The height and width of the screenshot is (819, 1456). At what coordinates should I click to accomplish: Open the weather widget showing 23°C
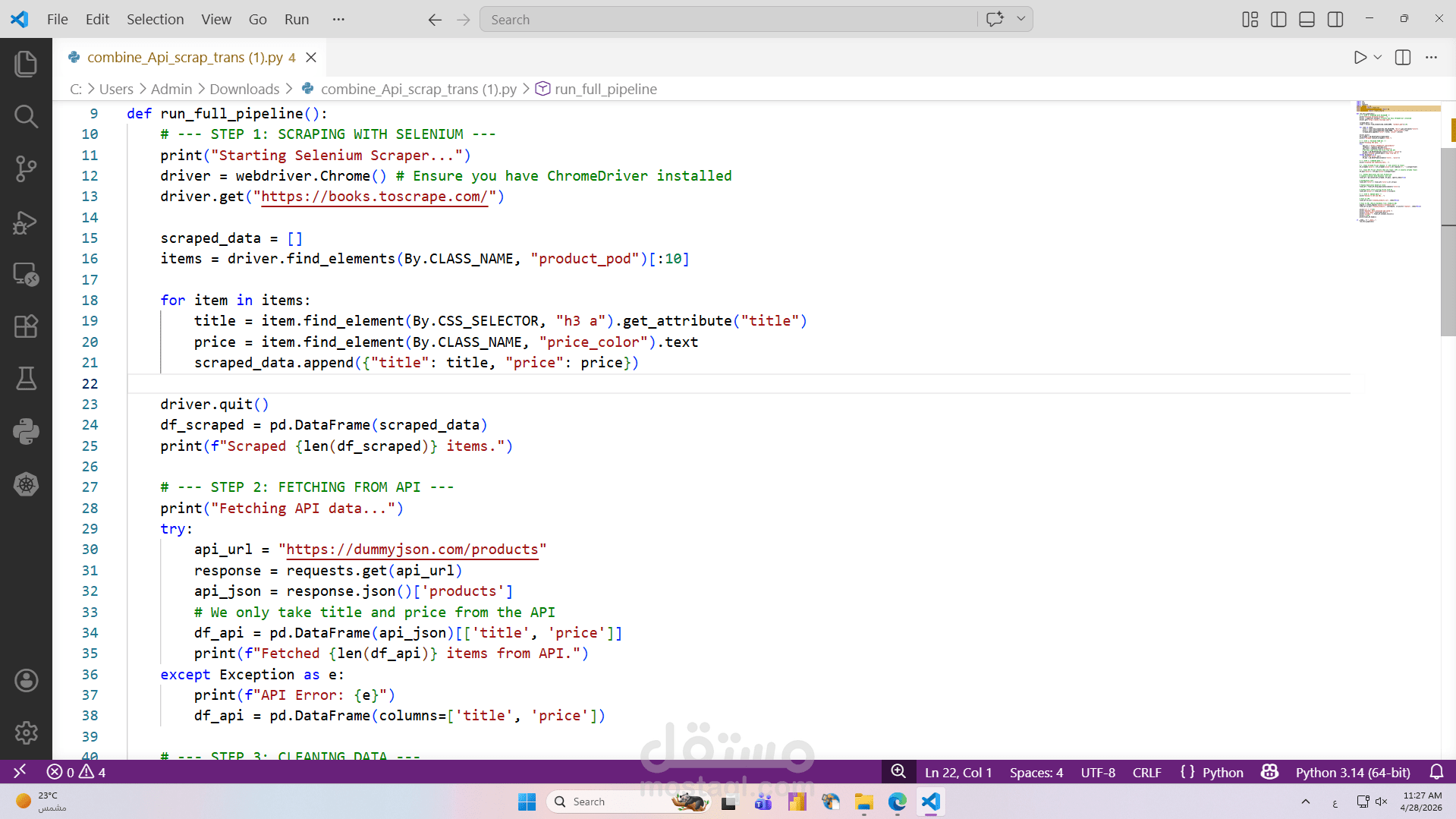(x=39, y=802)
